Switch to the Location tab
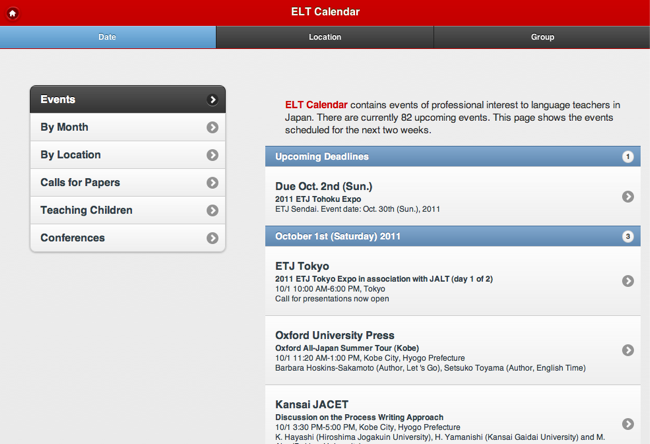The height and width of the screenshot is (444, 650). (325, 37)
